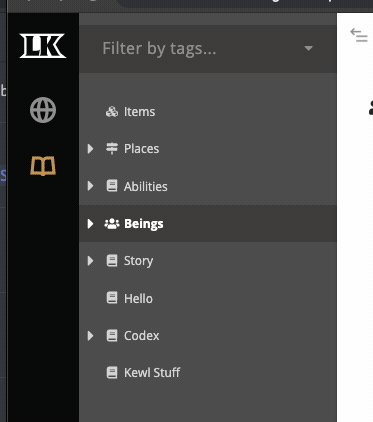This screenshot has width=373, height=422.
Task: Open the Codex entry label
Action: click(142, 336)
